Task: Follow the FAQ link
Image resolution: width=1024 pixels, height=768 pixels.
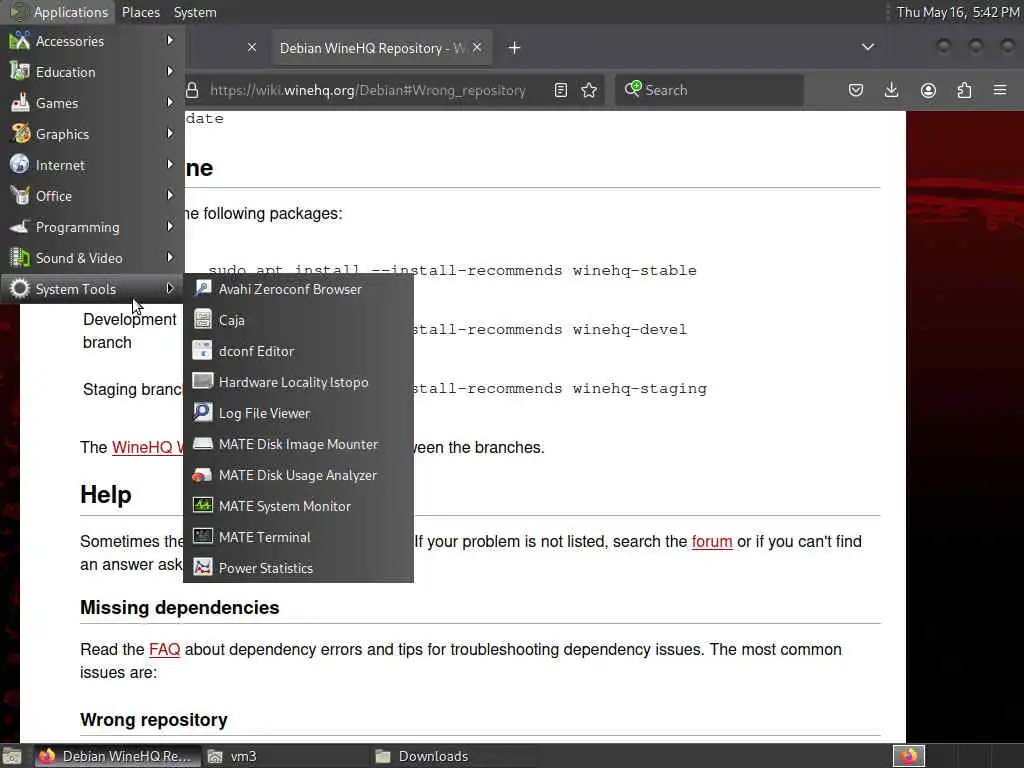Action: (165, 649)
